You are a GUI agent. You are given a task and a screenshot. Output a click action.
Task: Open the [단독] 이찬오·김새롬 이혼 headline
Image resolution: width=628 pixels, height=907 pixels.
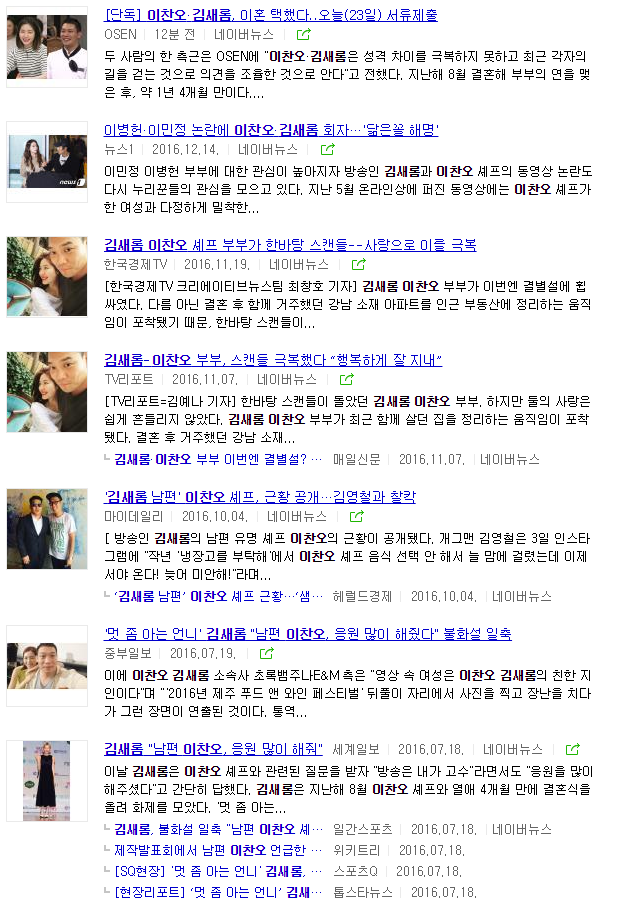271,15
